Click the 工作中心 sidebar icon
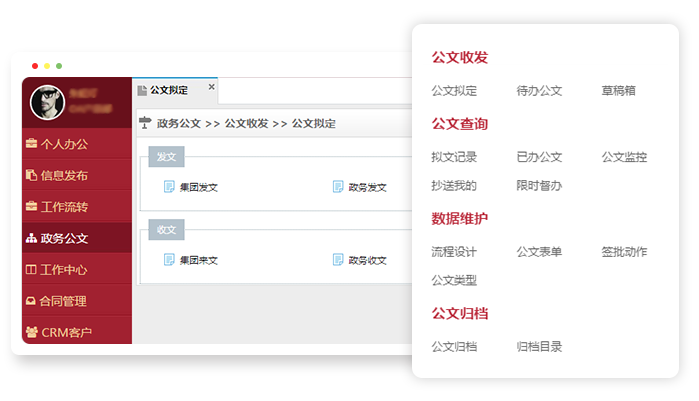Viewport: 699px width, 401px height. [x=31, y=270]
